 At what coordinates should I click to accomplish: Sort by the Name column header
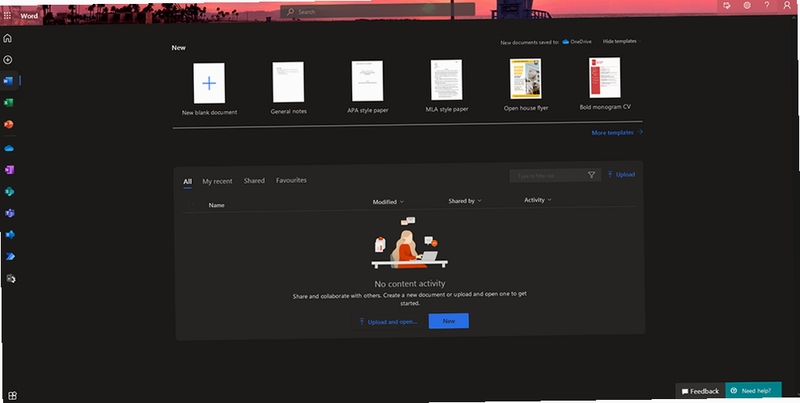point(216,205)
